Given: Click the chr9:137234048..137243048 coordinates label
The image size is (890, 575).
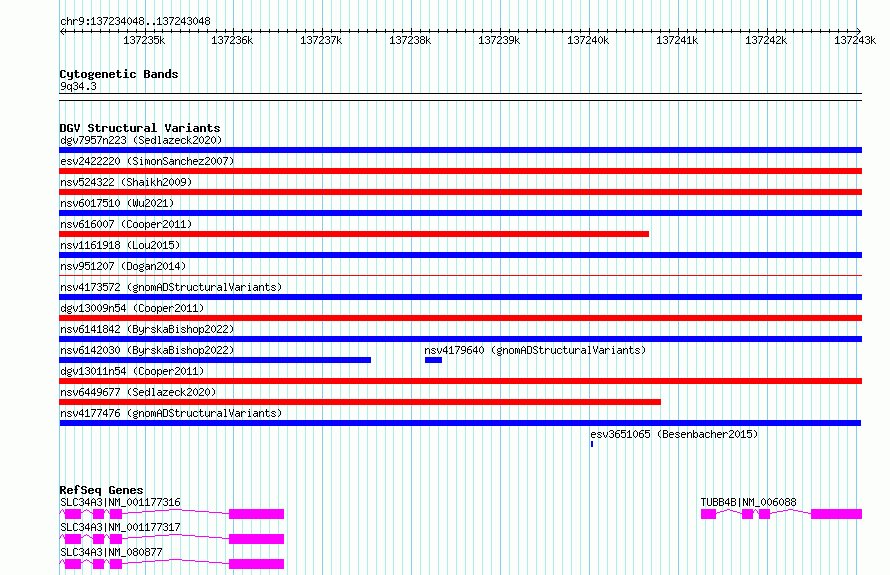Looking at the screenshot, I should click(x=135, y=21).
